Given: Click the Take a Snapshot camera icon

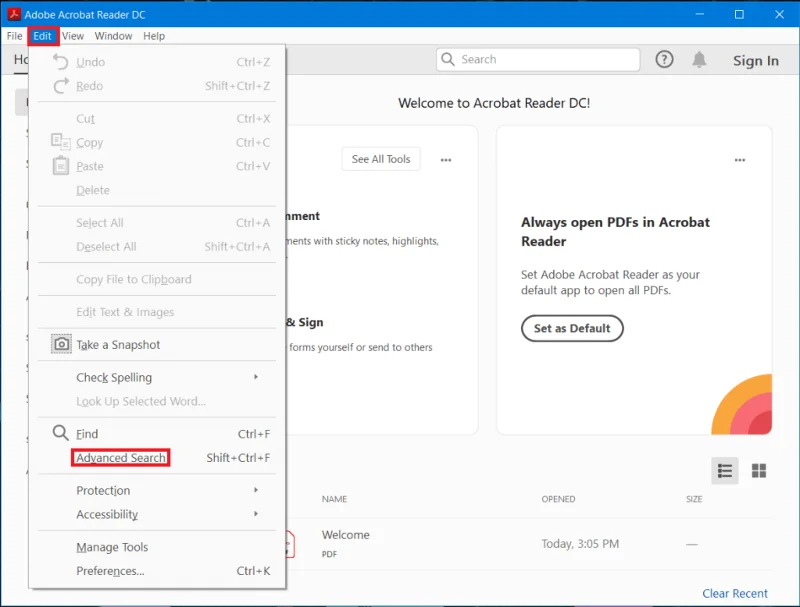Looking at the screenshot, I should coord(61,345).
